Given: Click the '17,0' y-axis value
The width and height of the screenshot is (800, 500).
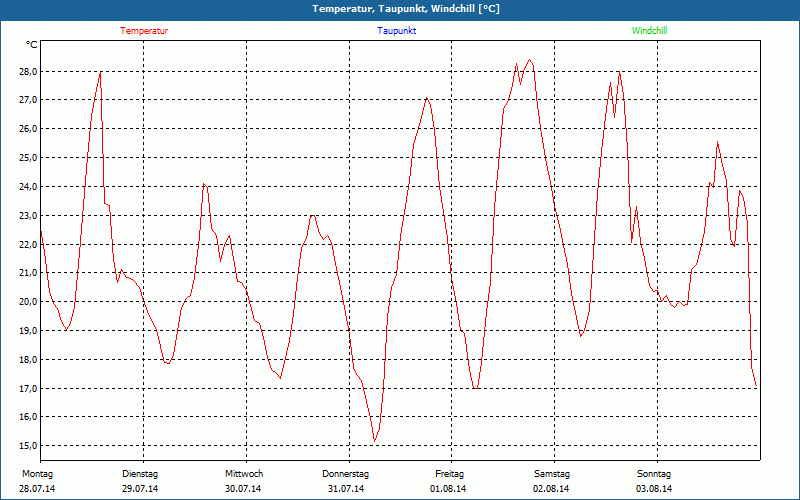Looking at the screenshot, I should (29, 389).
